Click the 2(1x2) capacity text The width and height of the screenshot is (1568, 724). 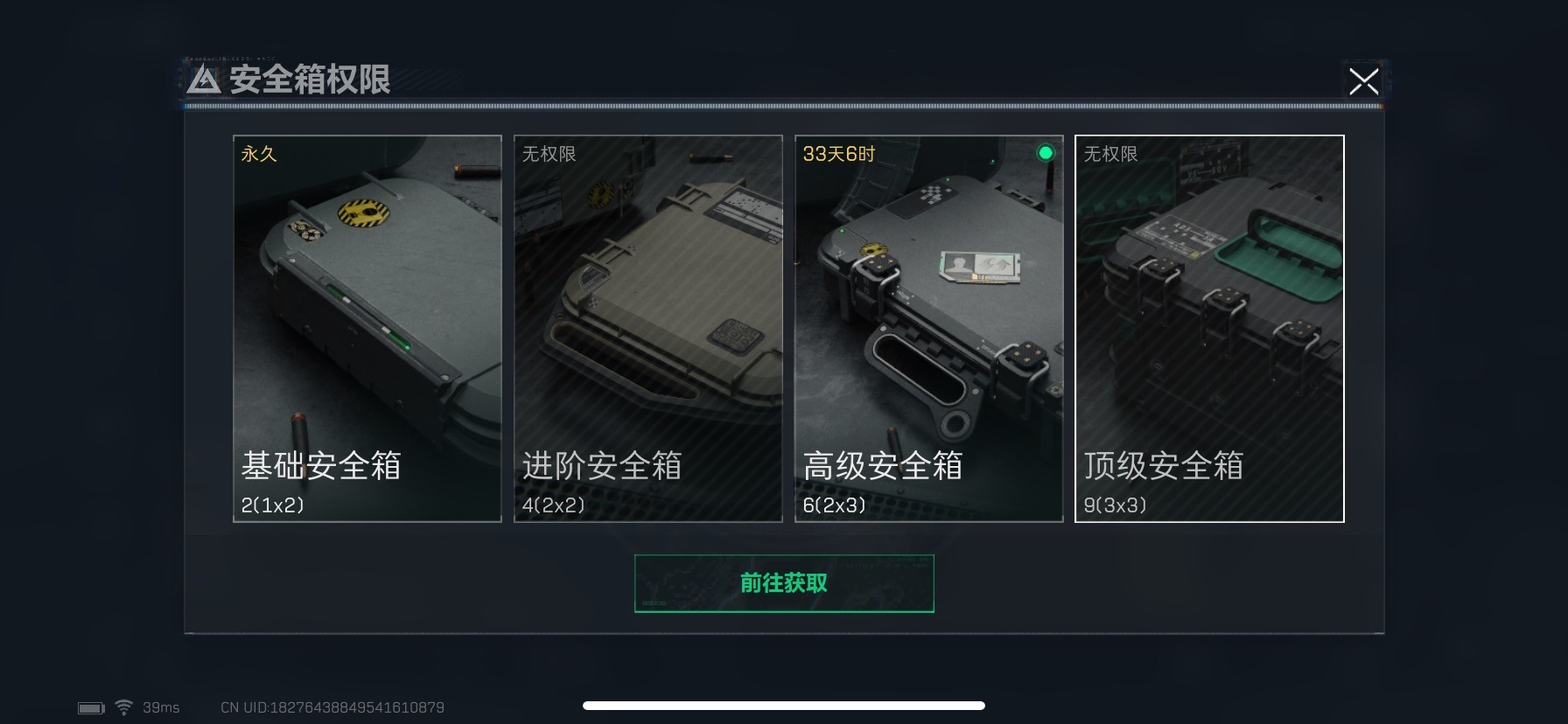point(272,505)
